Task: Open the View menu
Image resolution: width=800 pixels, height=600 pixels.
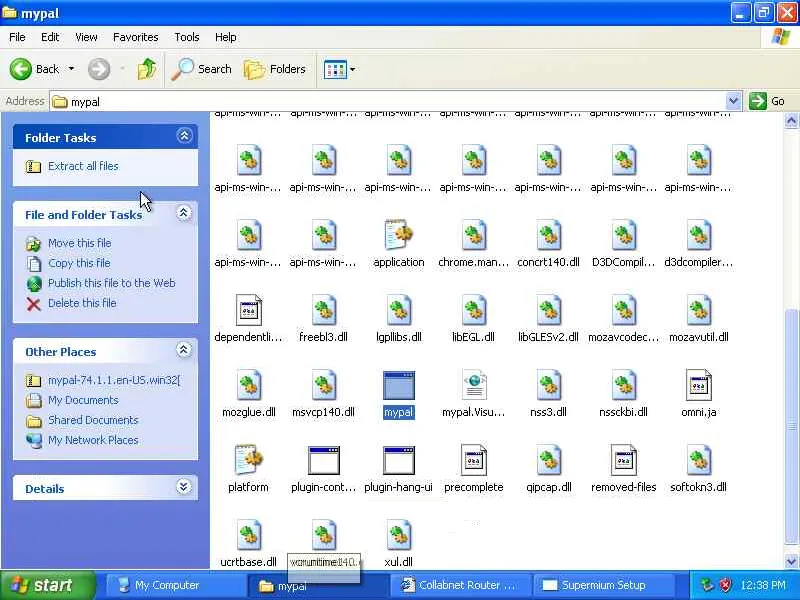Action: [x=86, y=37]
